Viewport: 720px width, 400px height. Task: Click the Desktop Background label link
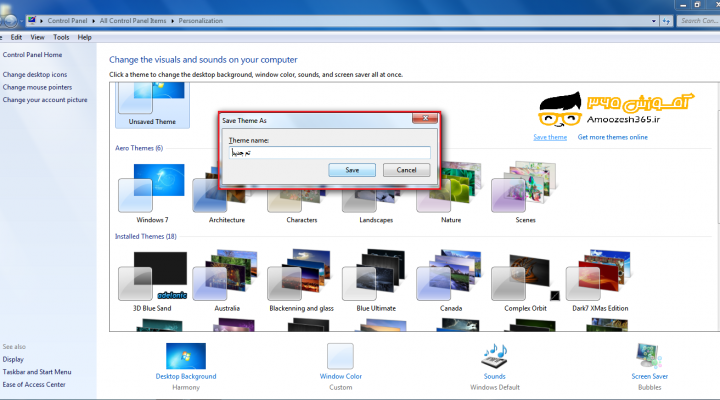186,376
